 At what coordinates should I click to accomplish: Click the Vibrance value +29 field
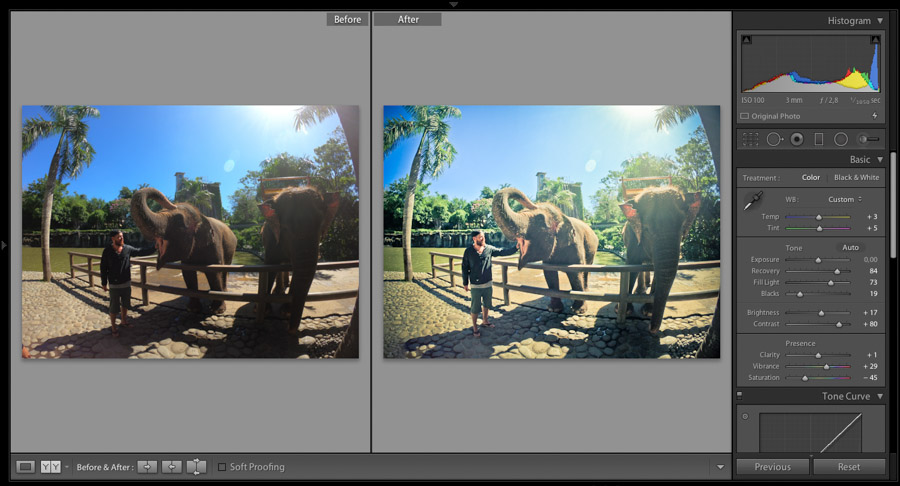[x=870, y=366]
